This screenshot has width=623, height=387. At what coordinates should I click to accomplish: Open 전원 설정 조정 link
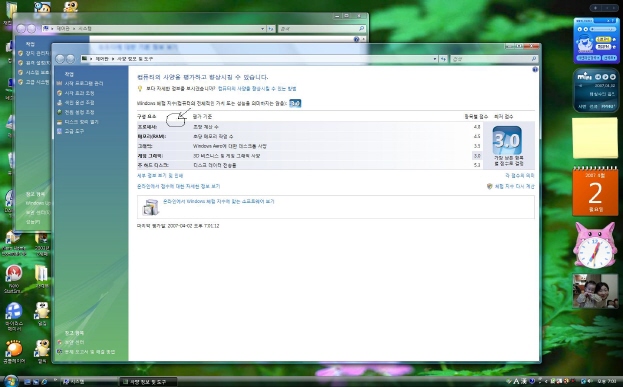click(79, 112)
